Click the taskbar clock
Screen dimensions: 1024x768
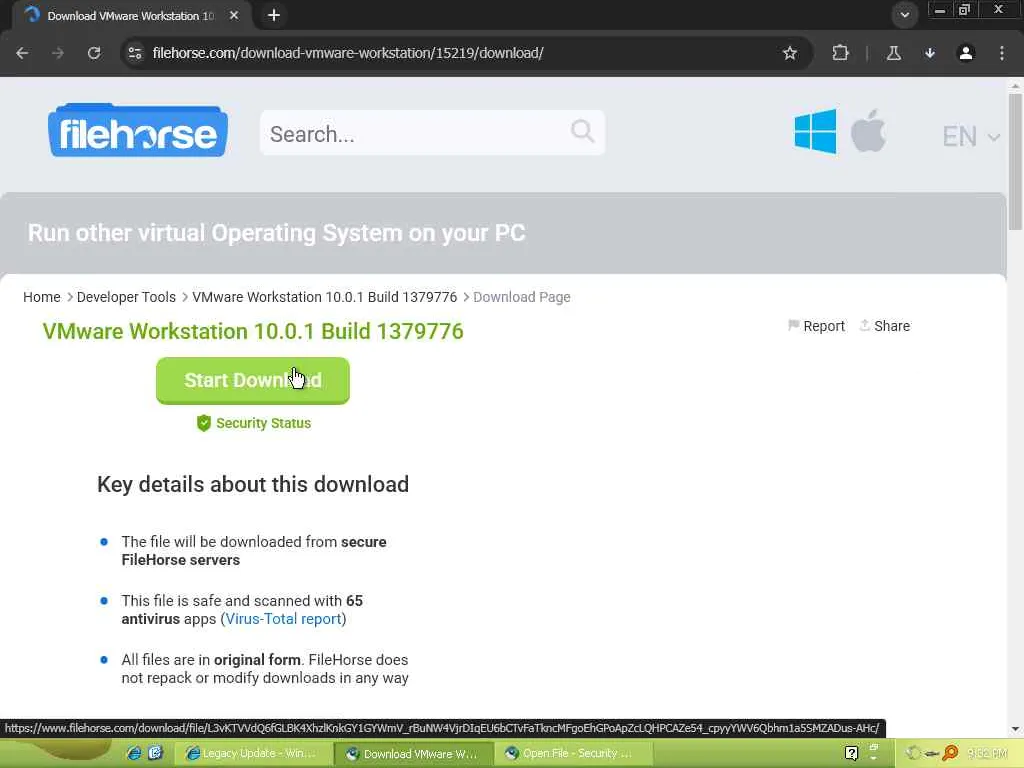[987, 754]
